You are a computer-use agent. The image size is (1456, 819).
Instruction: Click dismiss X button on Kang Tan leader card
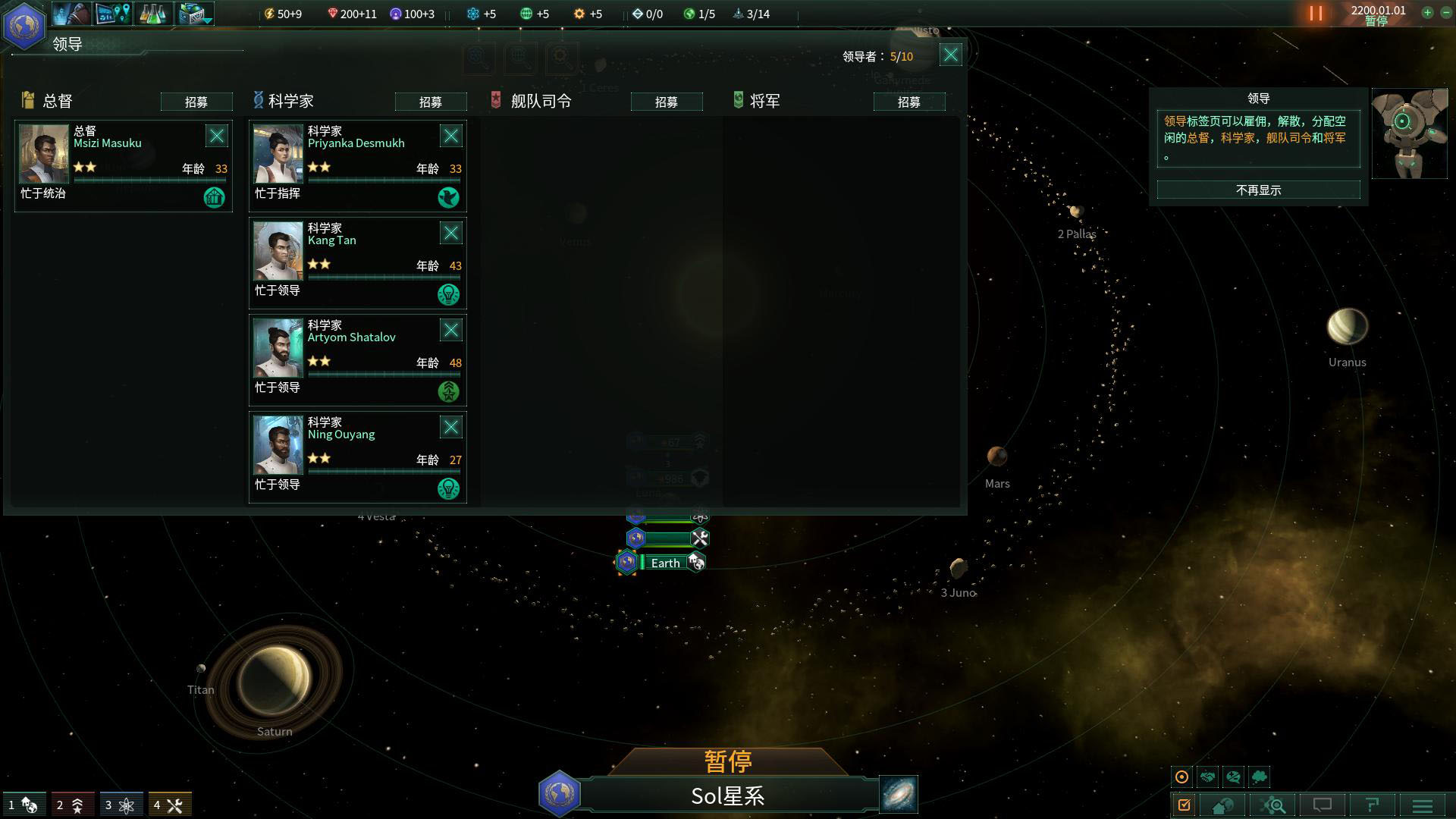tap(451, 232)
